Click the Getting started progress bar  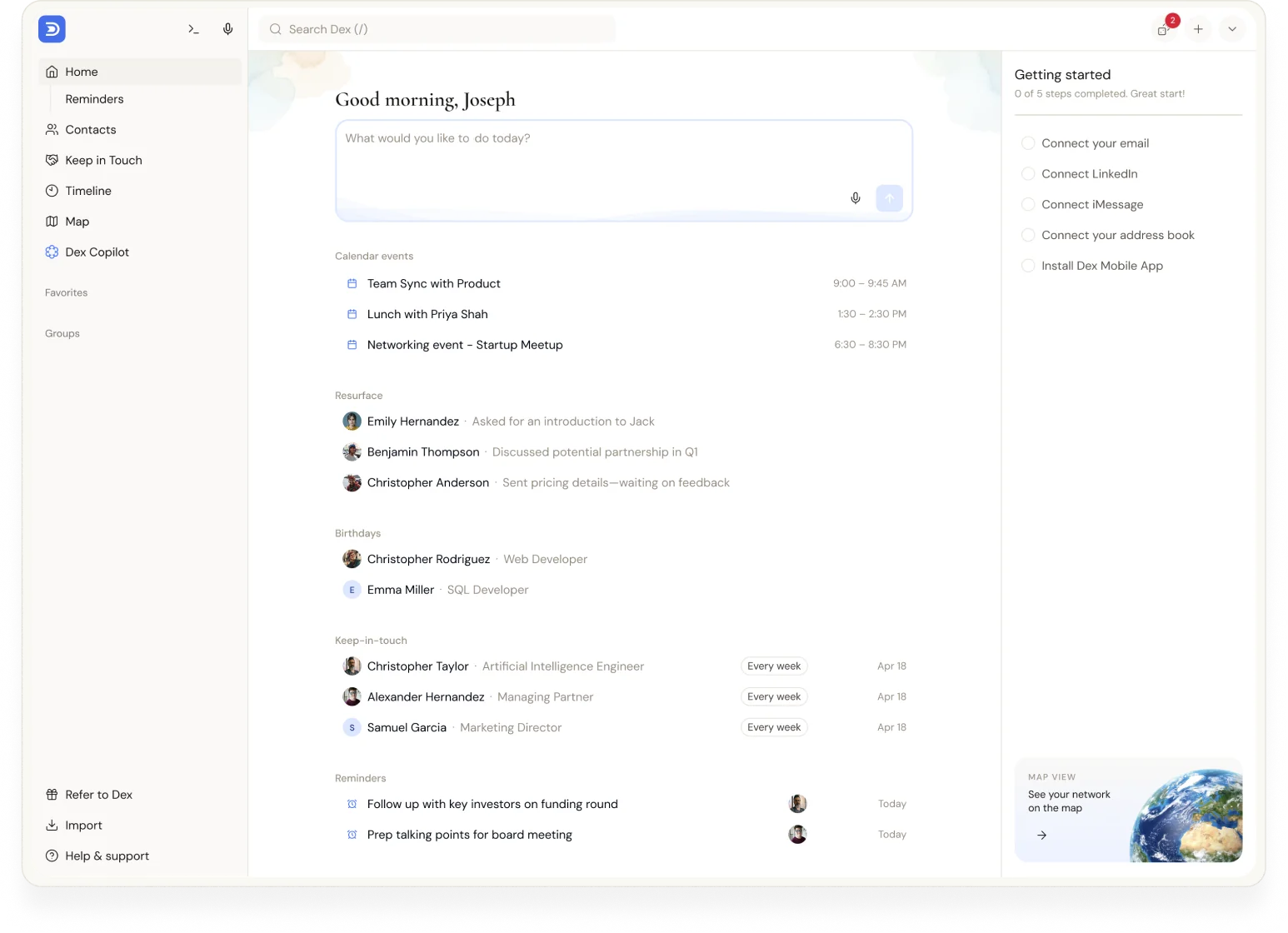coord(1128,115)
